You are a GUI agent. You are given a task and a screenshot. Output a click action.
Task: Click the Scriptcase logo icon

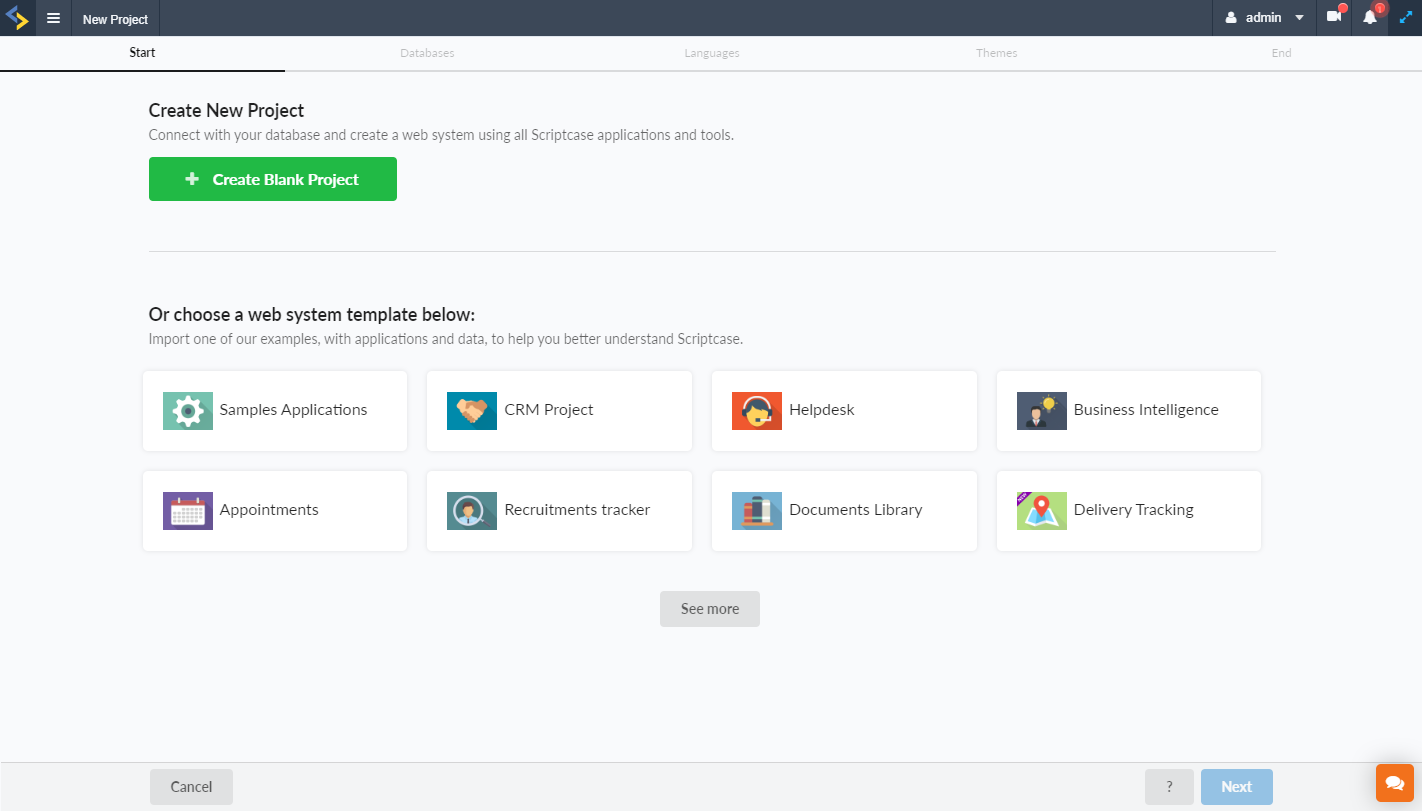(x=17, y=18)
